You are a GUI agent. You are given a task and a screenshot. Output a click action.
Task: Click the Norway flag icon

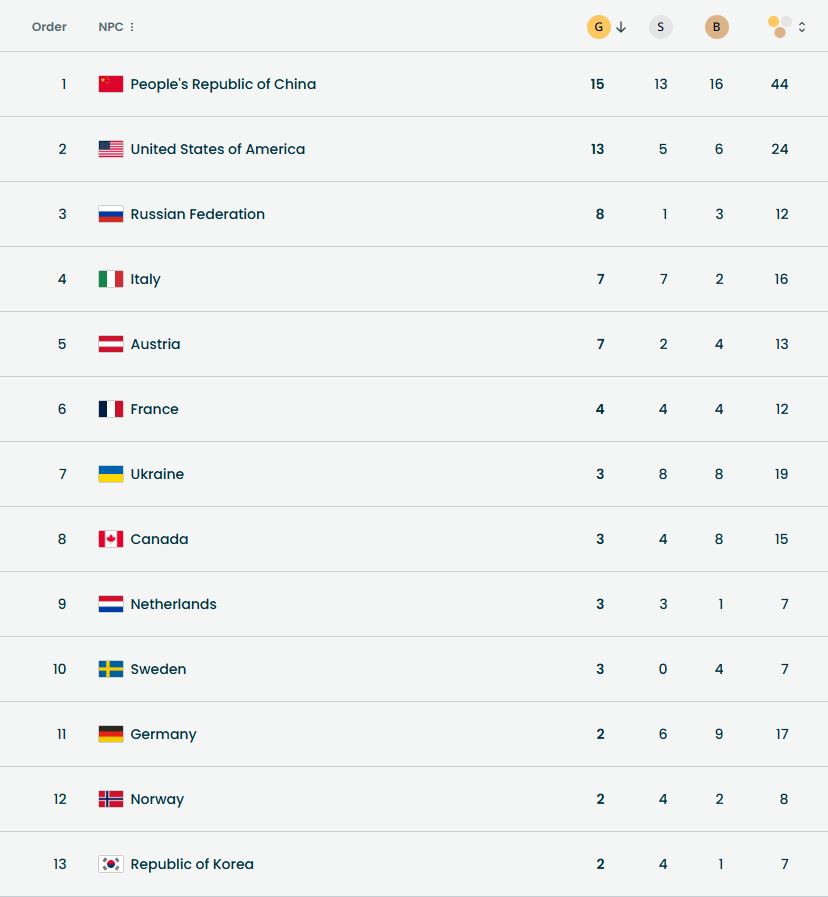(x=111, y=799)
